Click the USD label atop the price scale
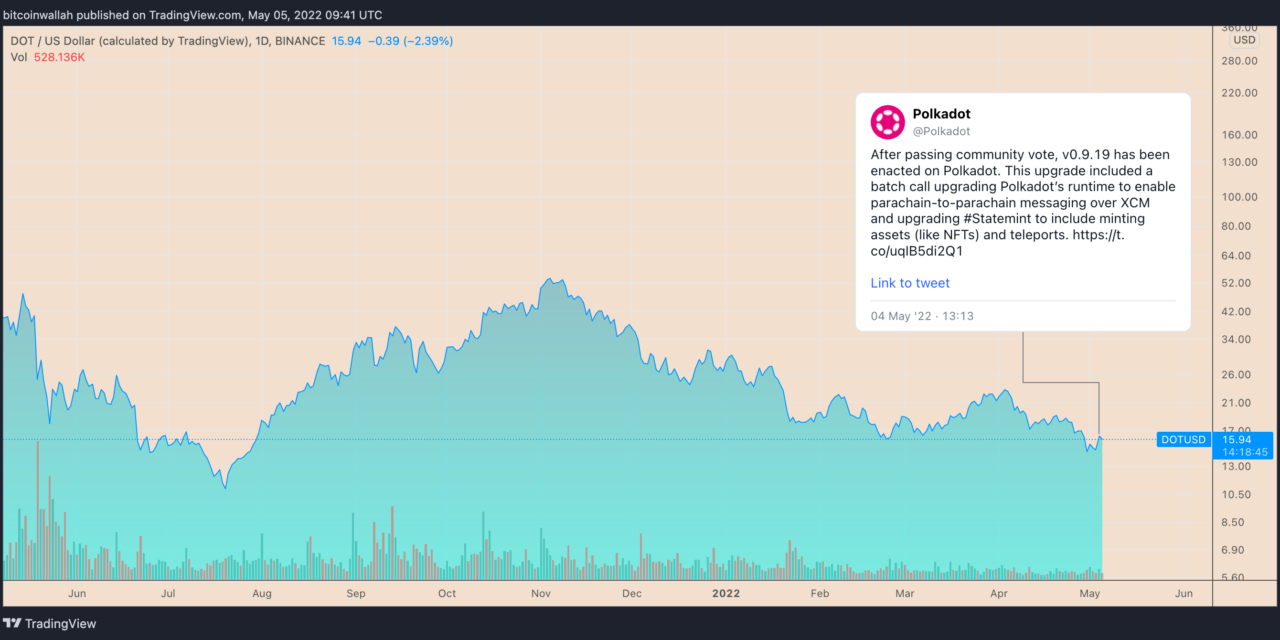 (1243, 40)
